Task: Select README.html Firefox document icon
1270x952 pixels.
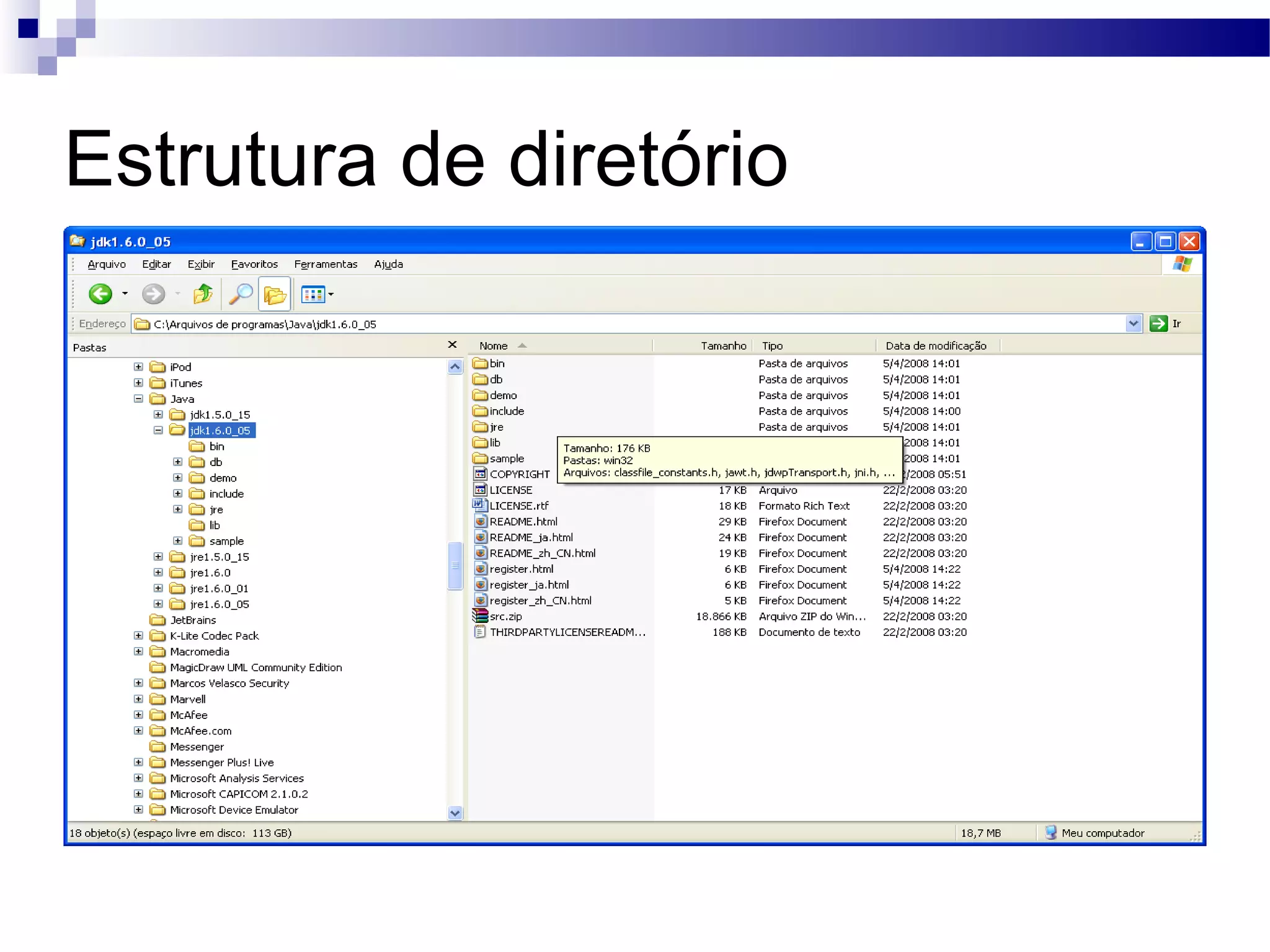Action: coord(480,521)
